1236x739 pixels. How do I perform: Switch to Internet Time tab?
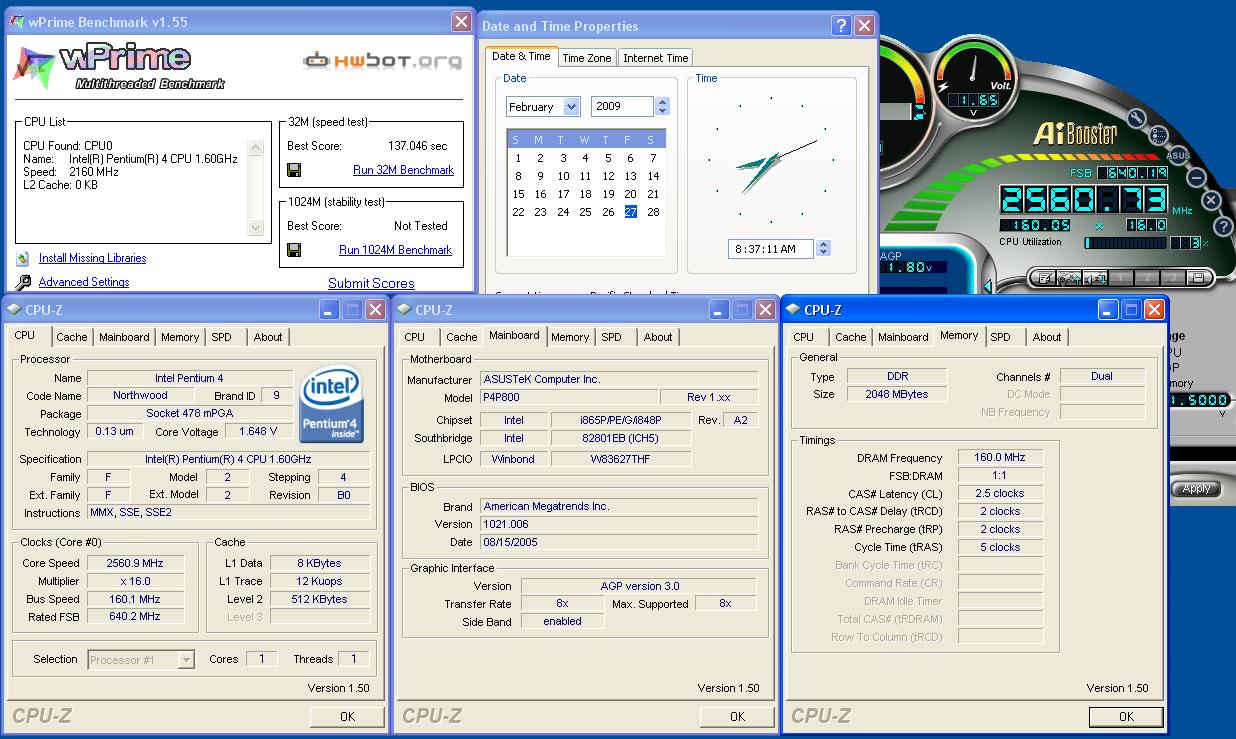[656, 58]
